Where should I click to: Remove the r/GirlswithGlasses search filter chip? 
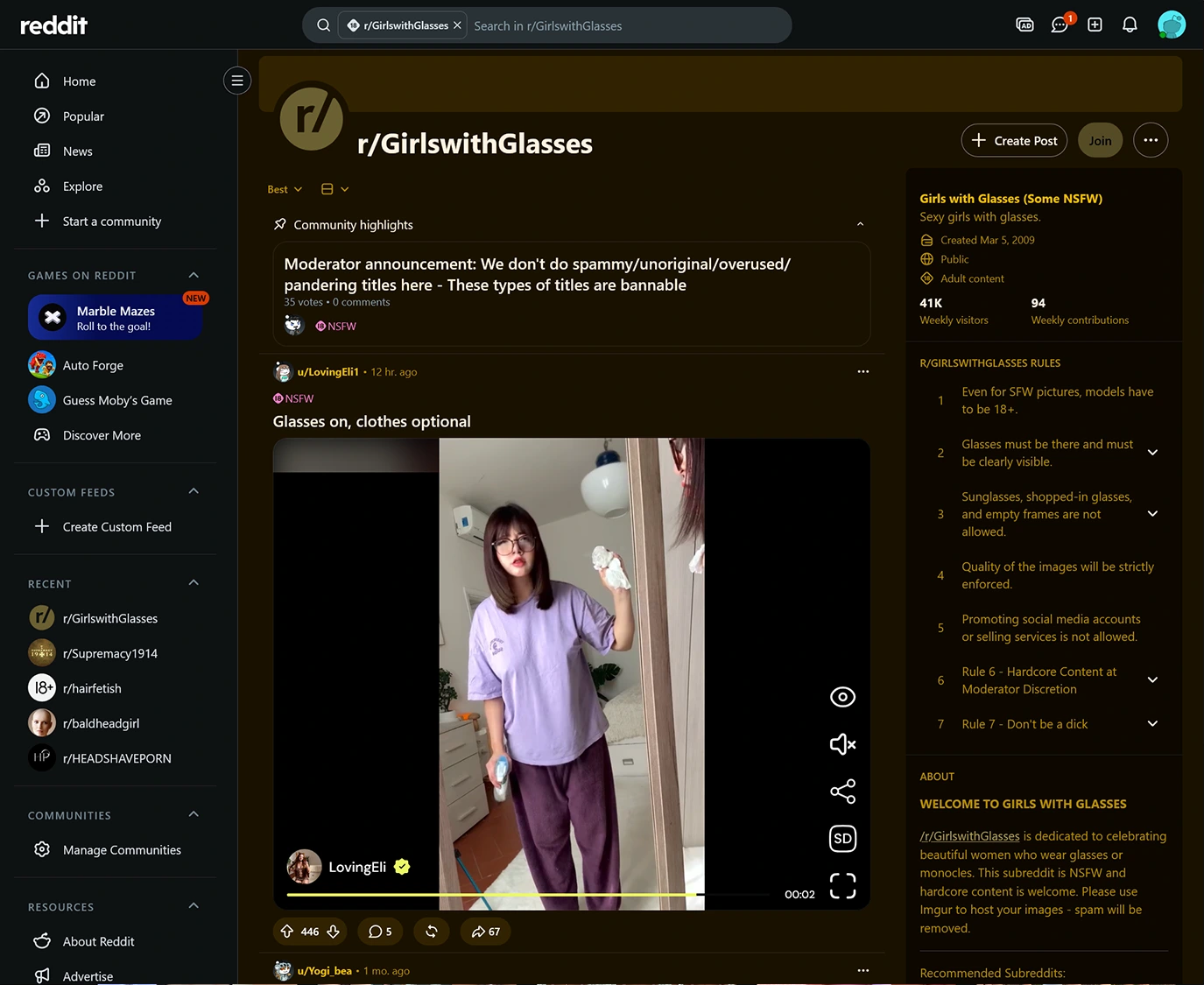[457, 25]
